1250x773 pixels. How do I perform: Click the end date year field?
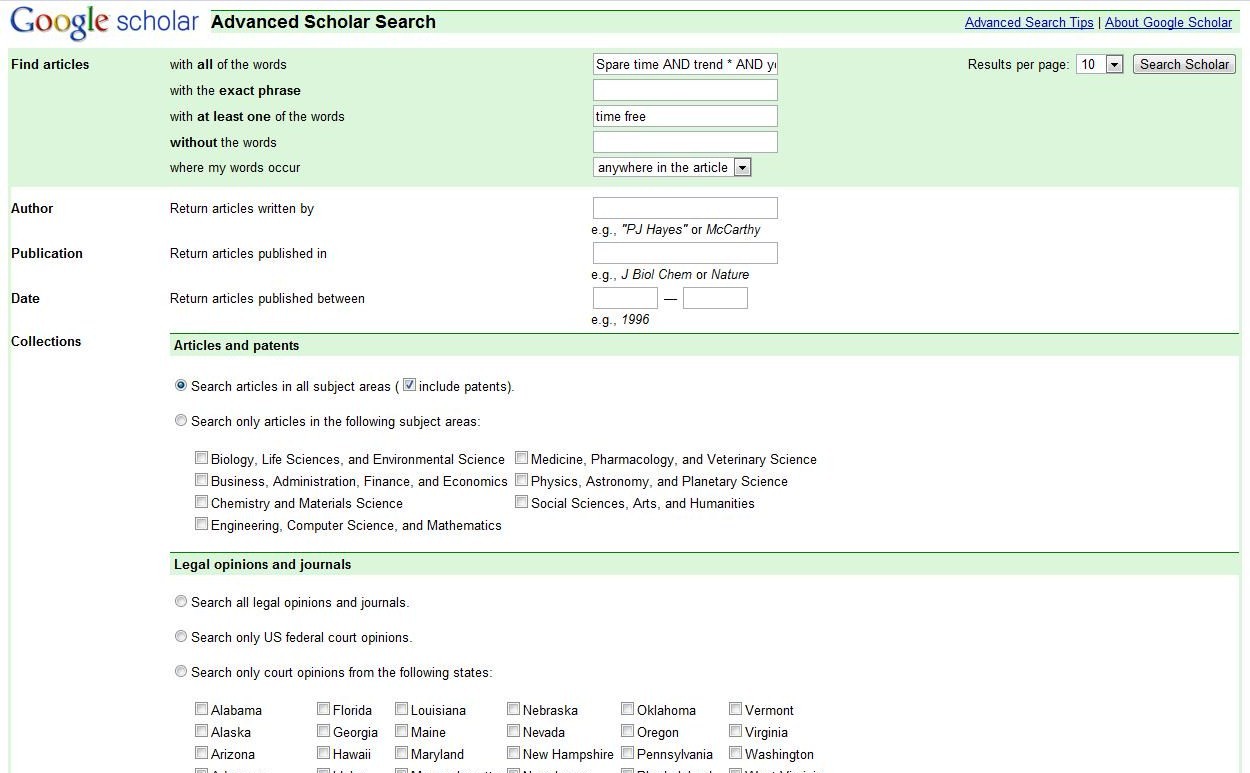coord(715,298)
